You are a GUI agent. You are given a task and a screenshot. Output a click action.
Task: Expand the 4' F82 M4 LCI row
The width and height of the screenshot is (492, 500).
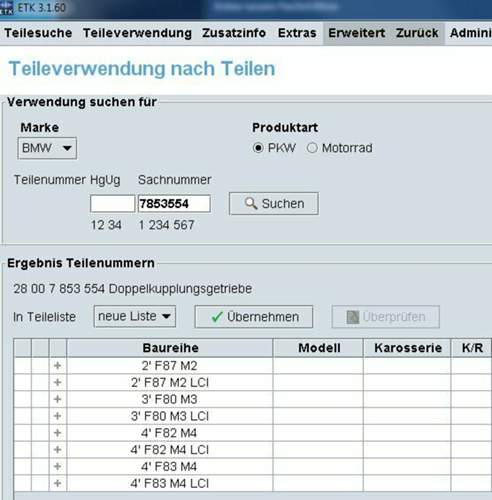point(57,450)
